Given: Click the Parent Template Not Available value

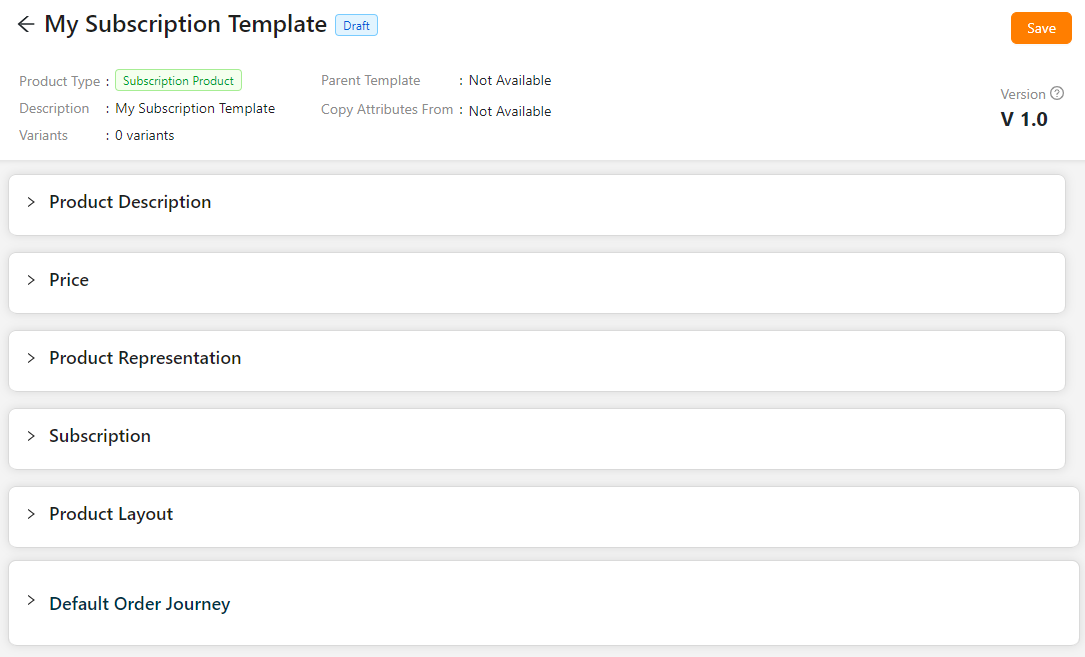Looking at the screenshot, I should coord(510,81).
